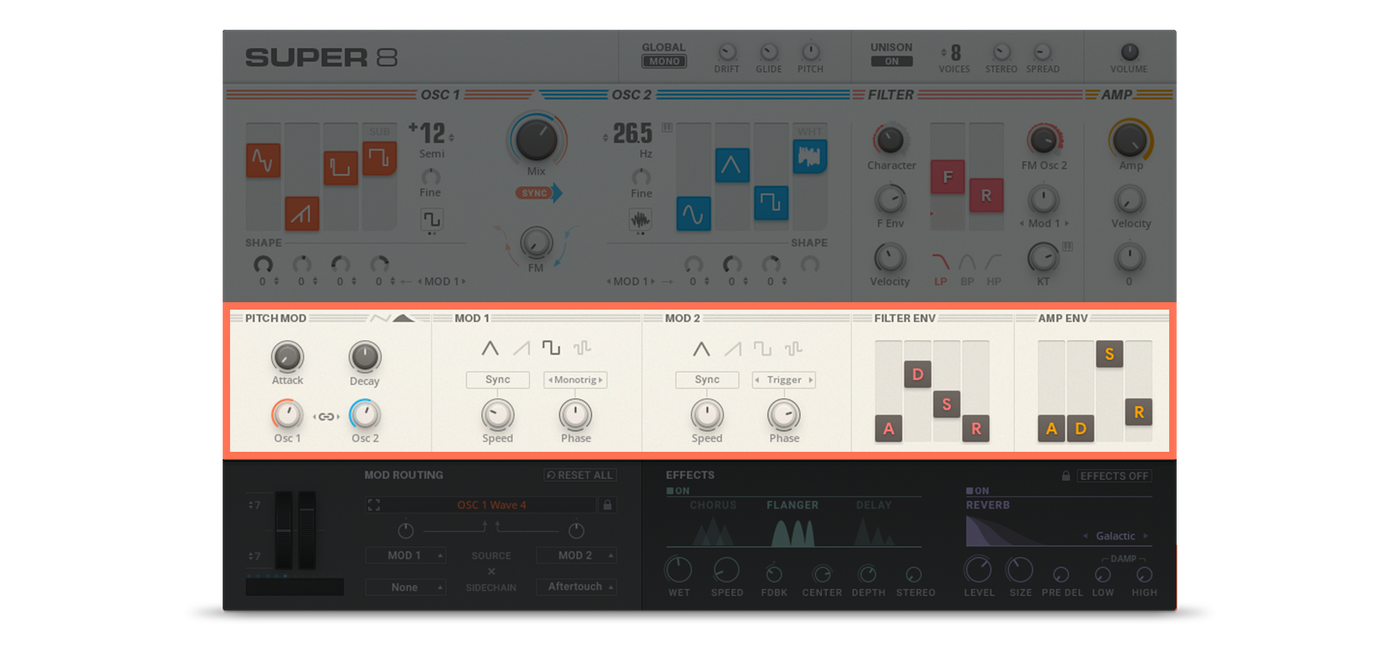The width and height of the screenshot is (1400, 655).
Task: Switch to the FLANGER effect tab
Action: pyautogui.click(x=793, y=506)
